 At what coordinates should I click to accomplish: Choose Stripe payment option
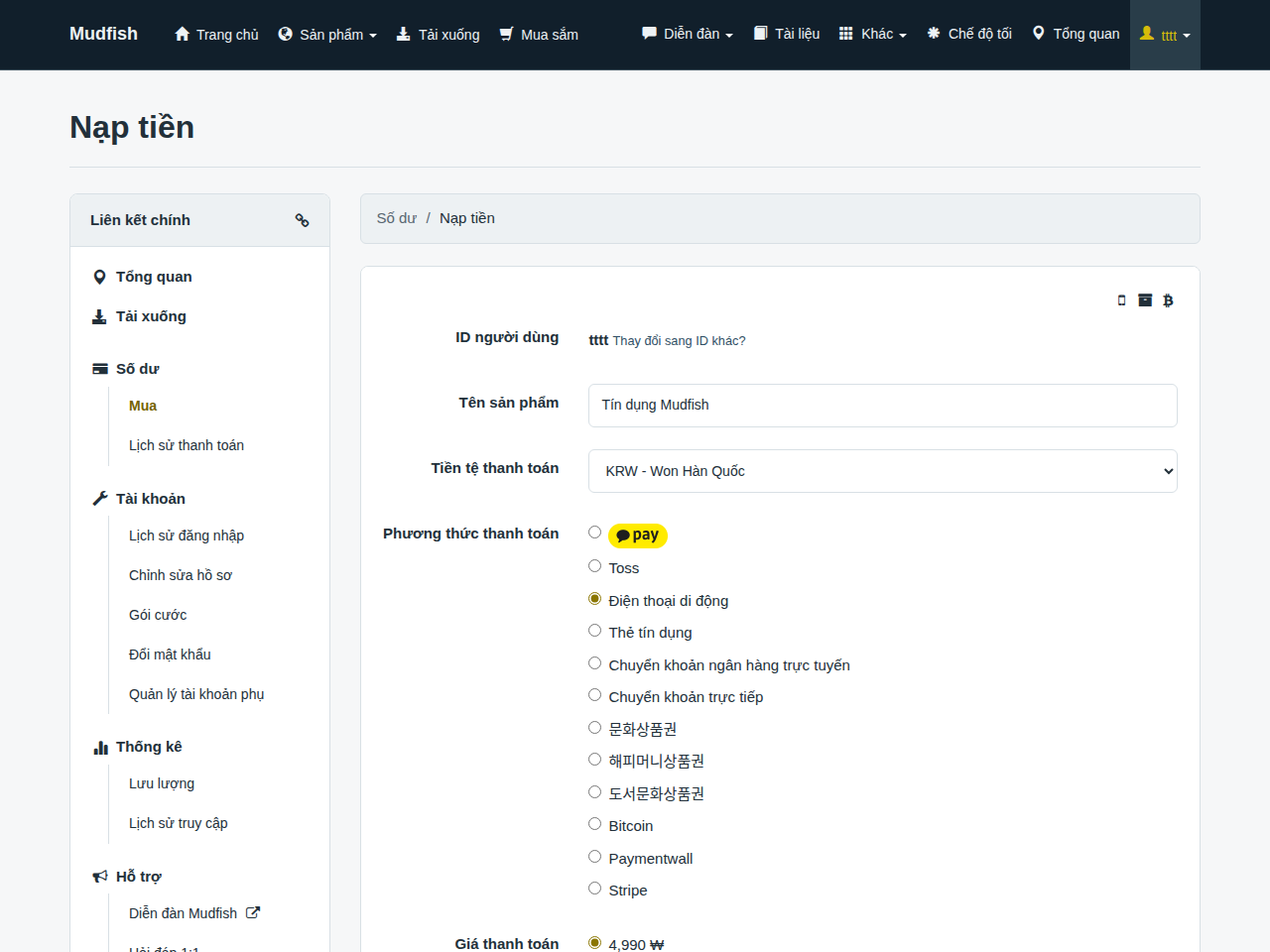(595, 889)
